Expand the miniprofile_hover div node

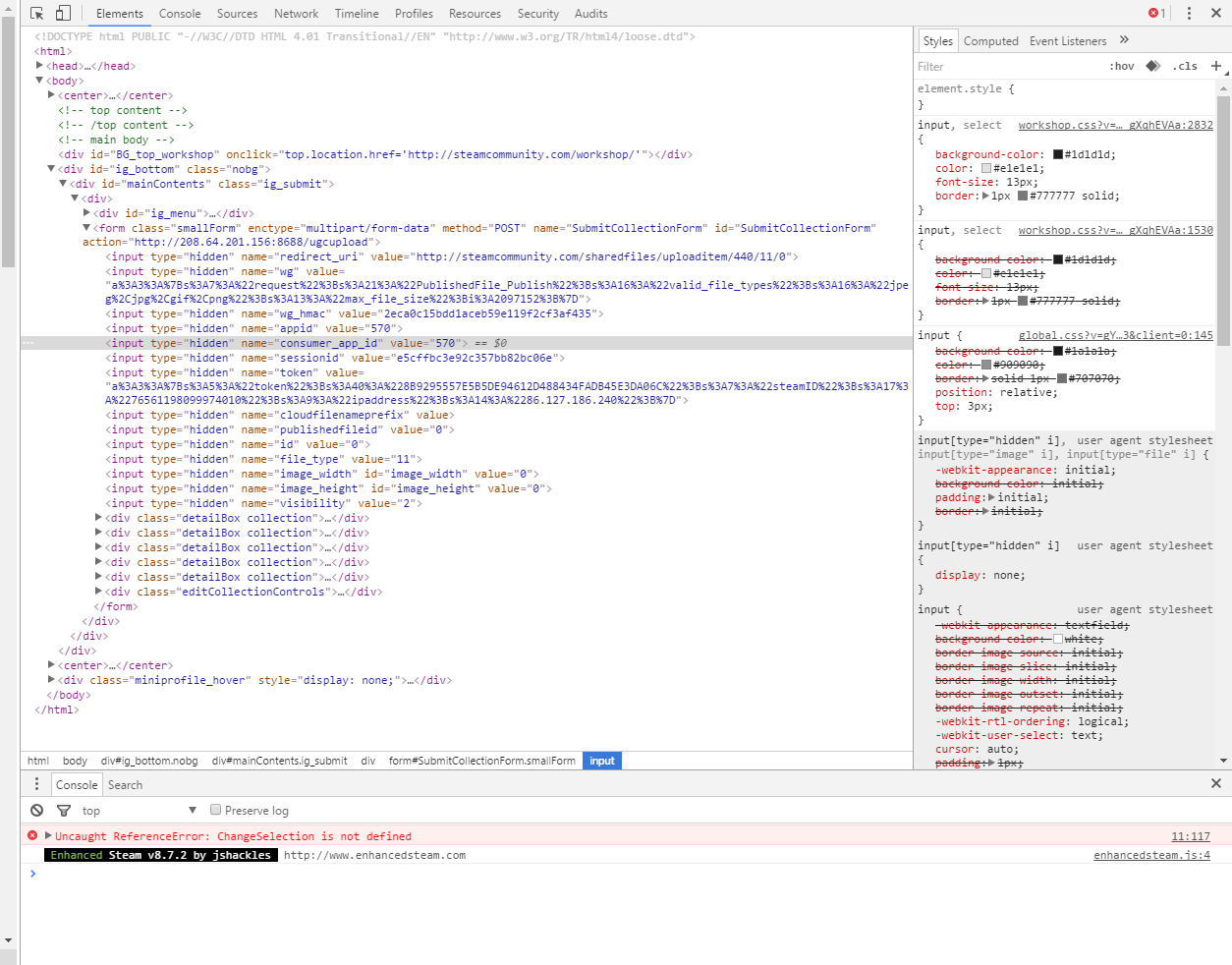click(x=52, y=680)
